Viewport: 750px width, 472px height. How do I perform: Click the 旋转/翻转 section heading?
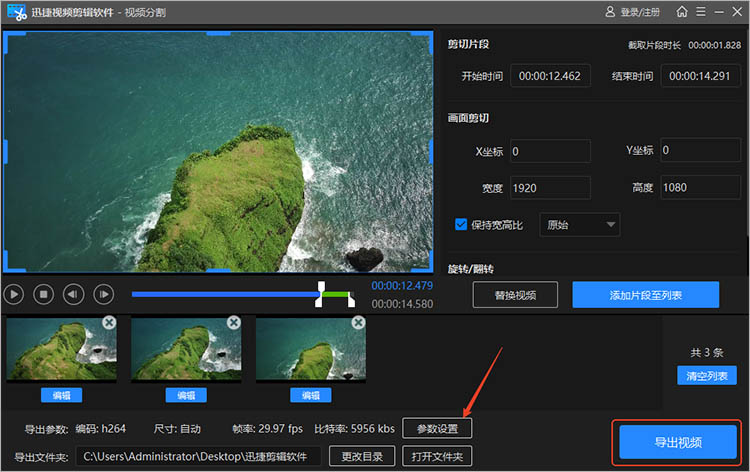coord(471,269)
